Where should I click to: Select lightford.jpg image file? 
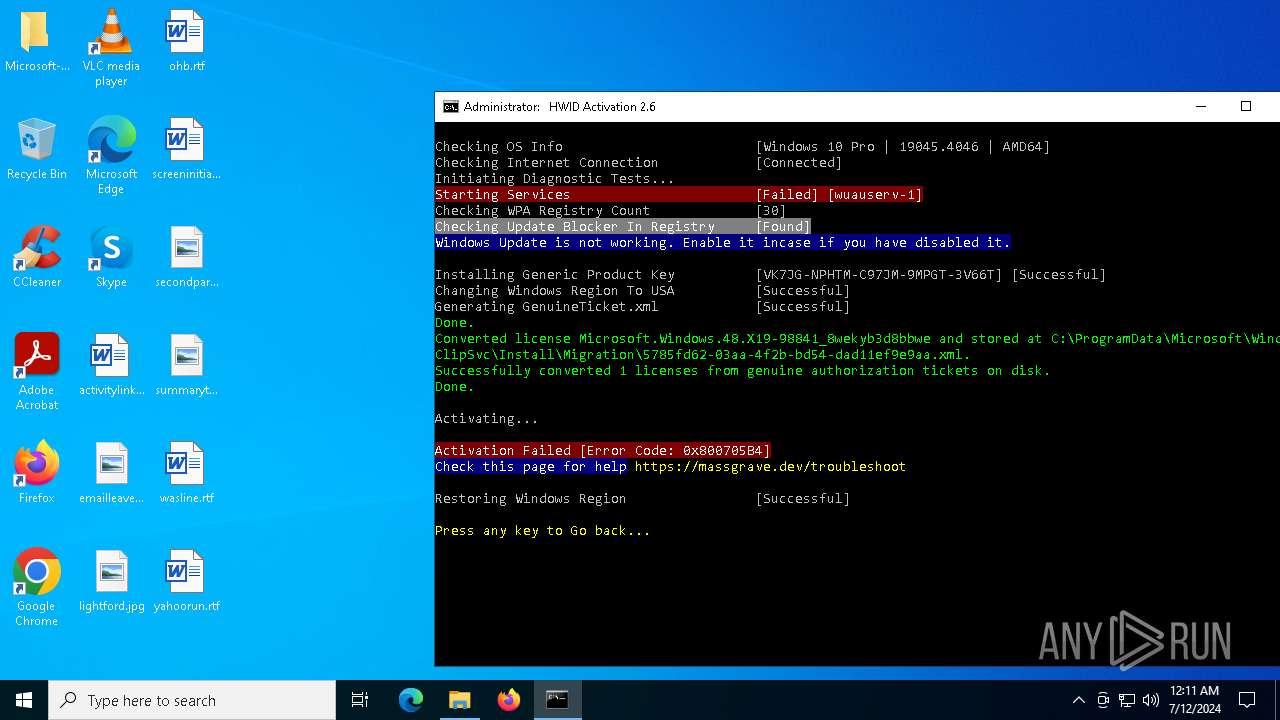[111, 582]
